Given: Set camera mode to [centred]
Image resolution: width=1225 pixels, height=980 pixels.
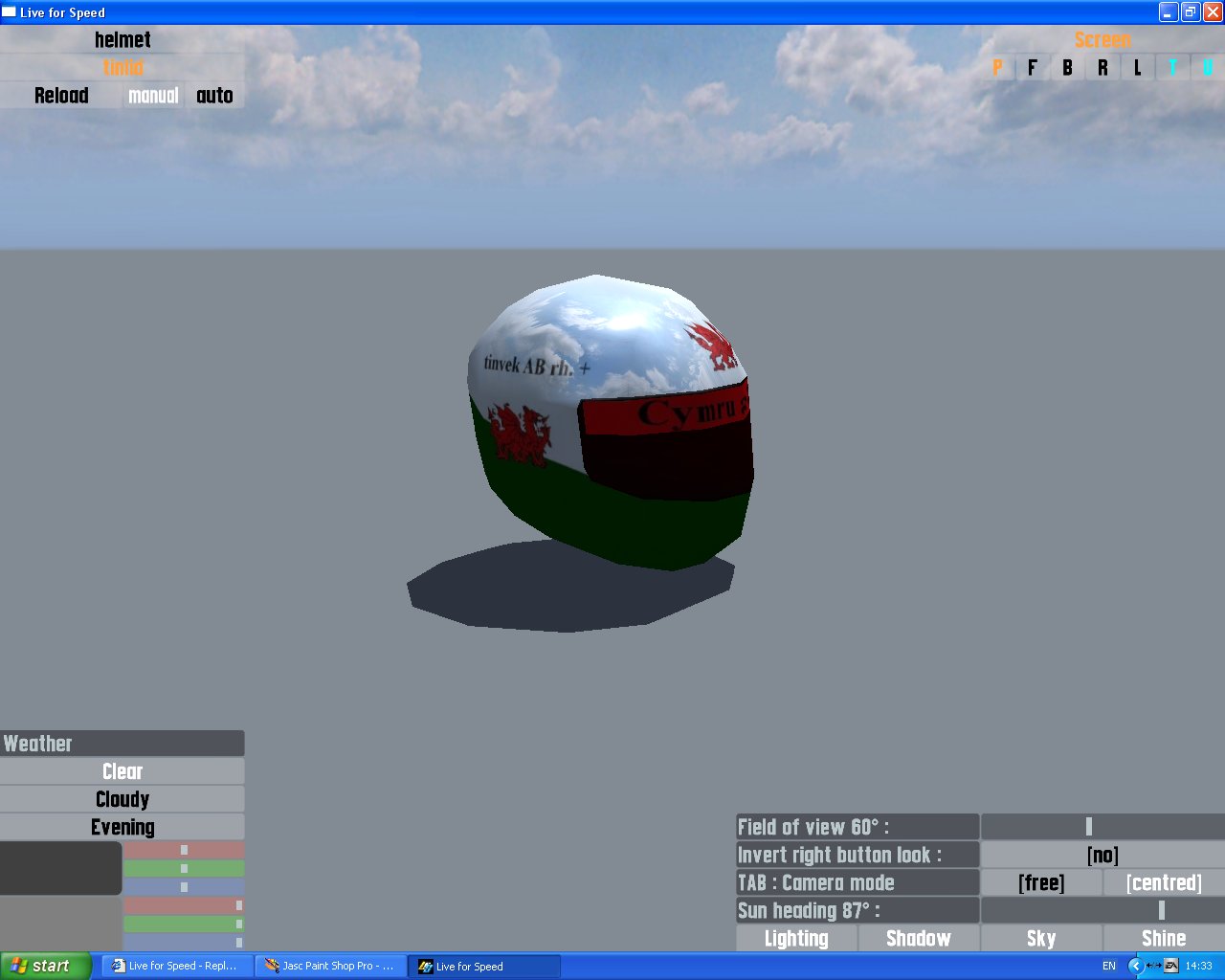Looking at the screenshot, I should pyautogui.click(x=1164, y=882).
